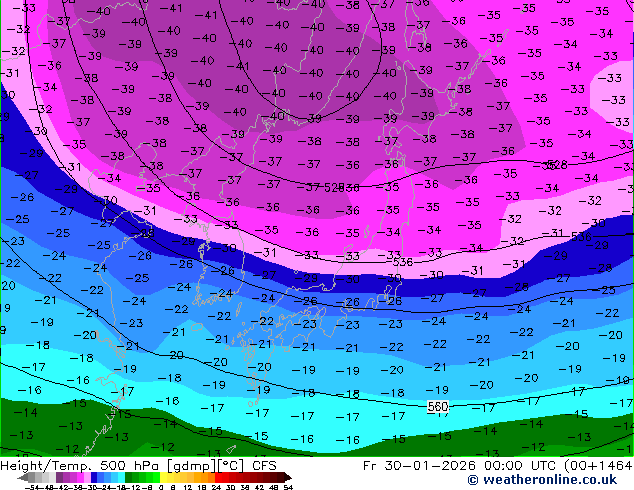634x490 pixels.
Task: Click the 'Height/Temp. 500 hPa' title text
Action: (x=81, y=466)
